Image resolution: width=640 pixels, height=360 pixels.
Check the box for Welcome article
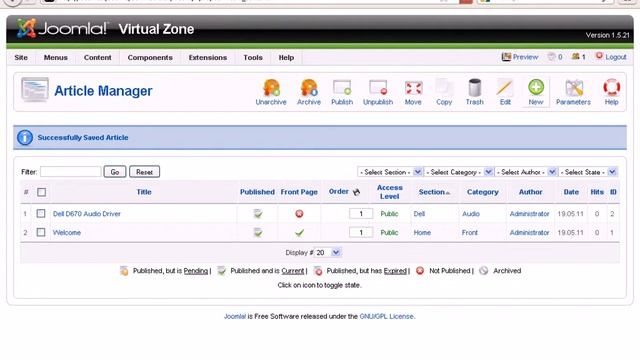tap(41, 232)
